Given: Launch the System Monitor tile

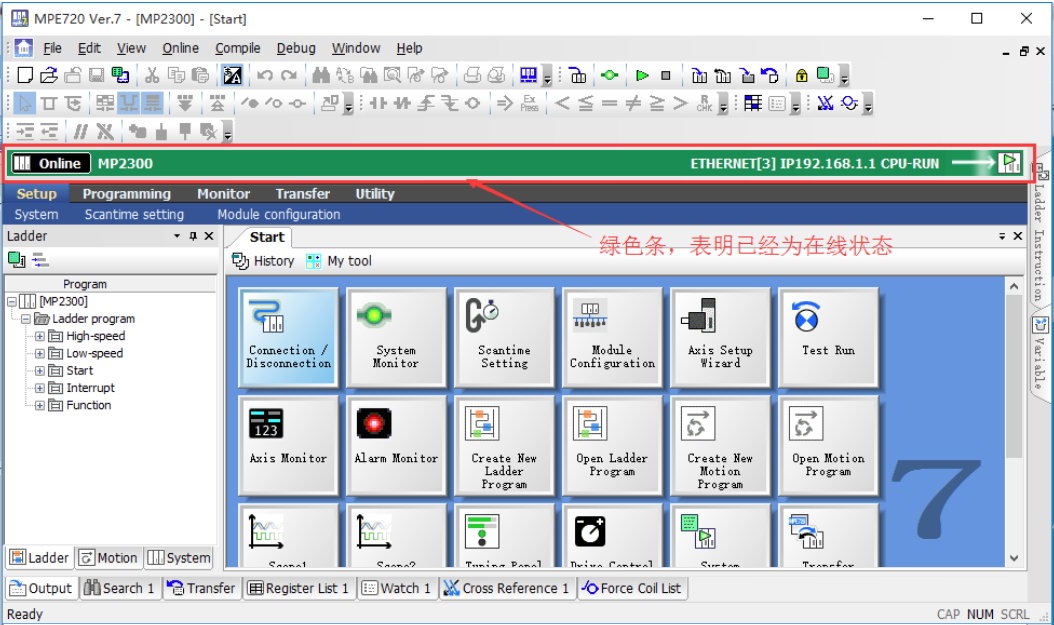Looking at the screenshot, I should 396,337.
